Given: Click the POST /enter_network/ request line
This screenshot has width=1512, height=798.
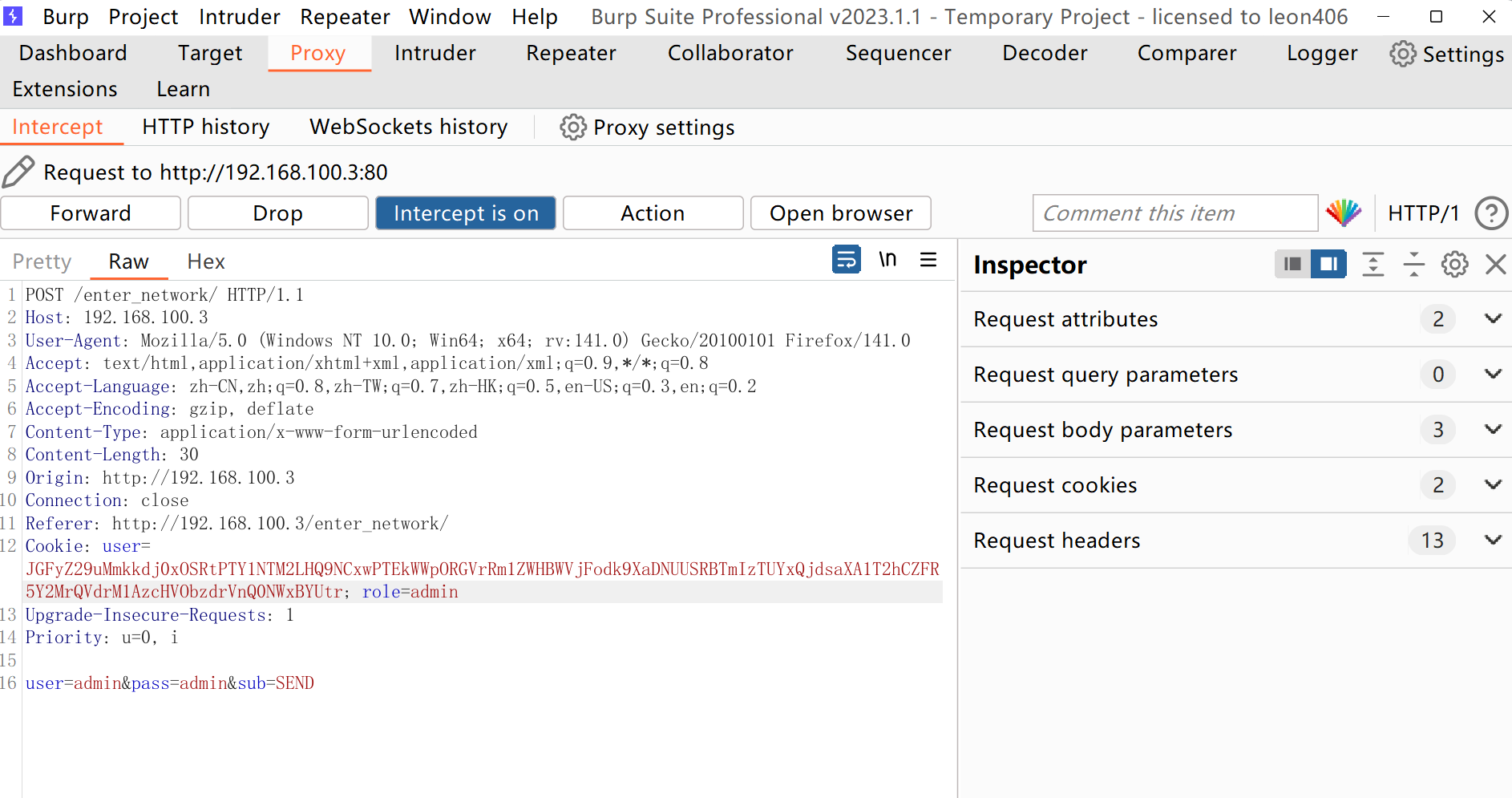Looking at the screenshot, I should [x=164, y=295].
